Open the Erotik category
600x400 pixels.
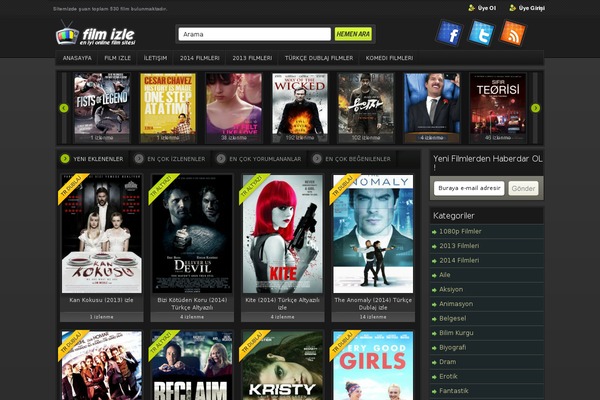[x=487, y=377]
